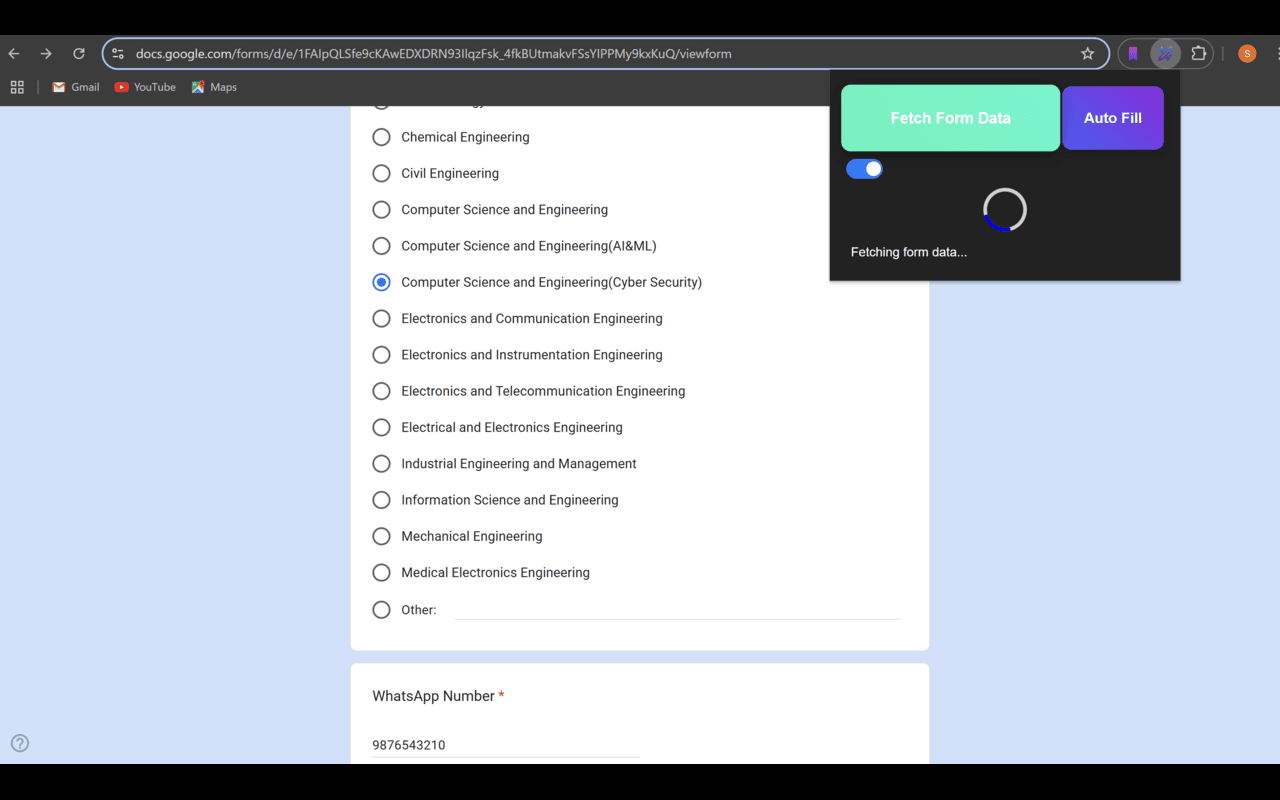Open the Maps bookmark shortcut

(213, 87)
